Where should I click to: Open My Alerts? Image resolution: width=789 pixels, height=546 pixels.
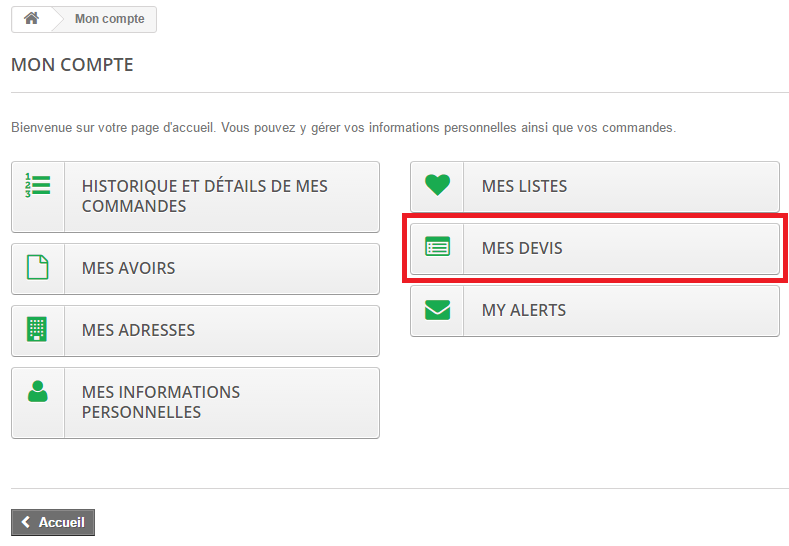coord(595,311)
